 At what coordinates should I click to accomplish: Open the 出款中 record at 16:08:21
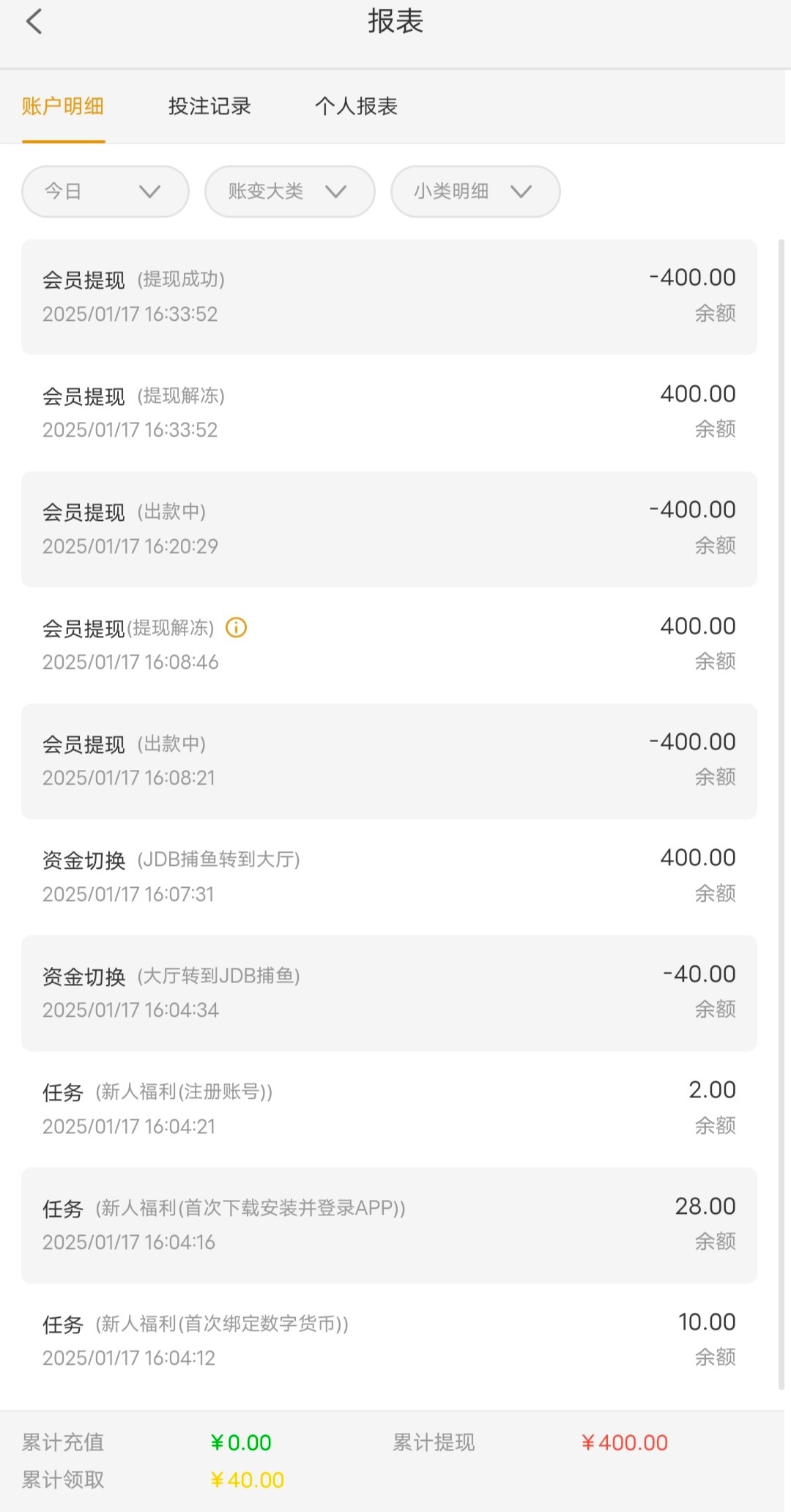click(388, 761)
